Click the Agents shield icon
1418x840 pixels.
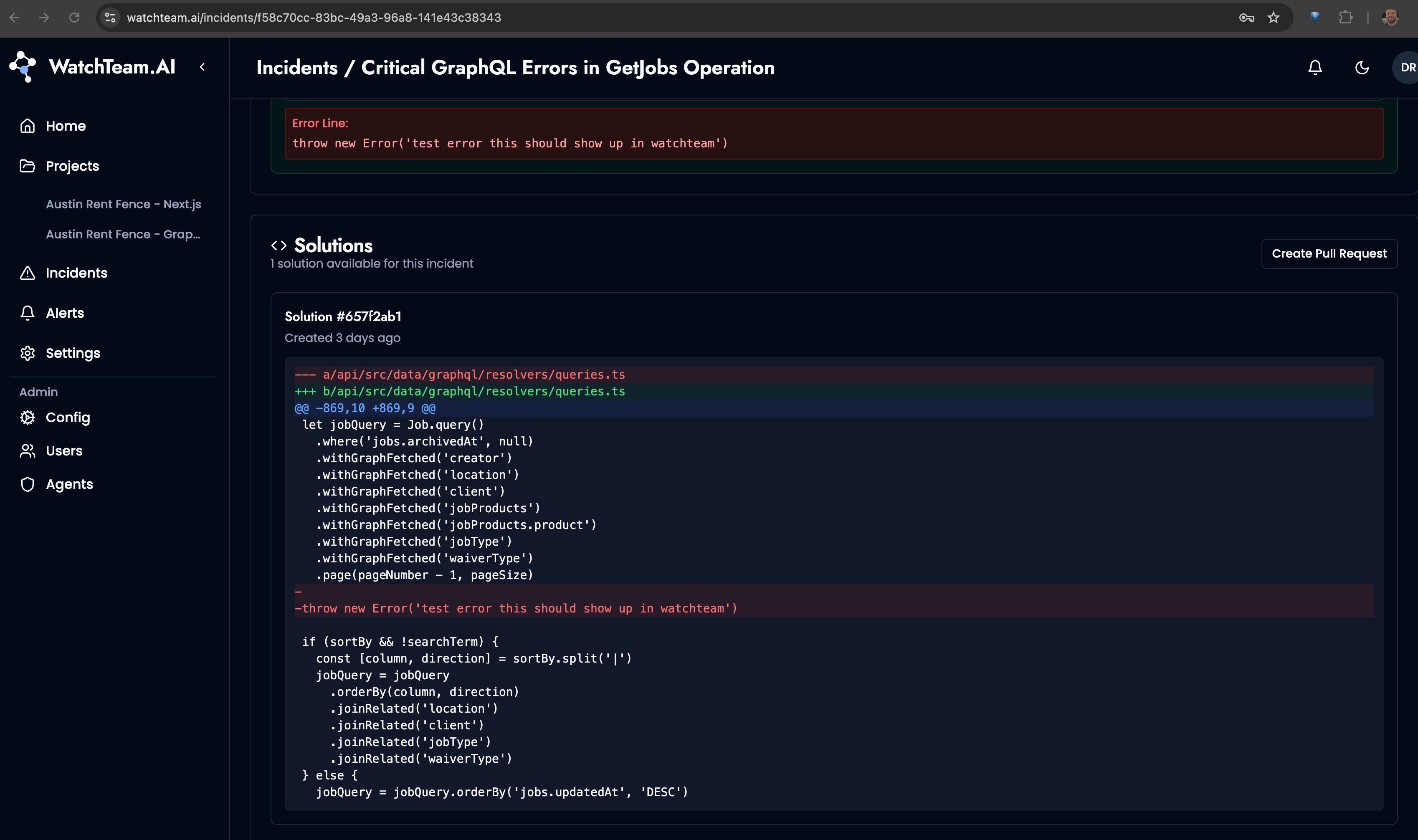[27, 484]
